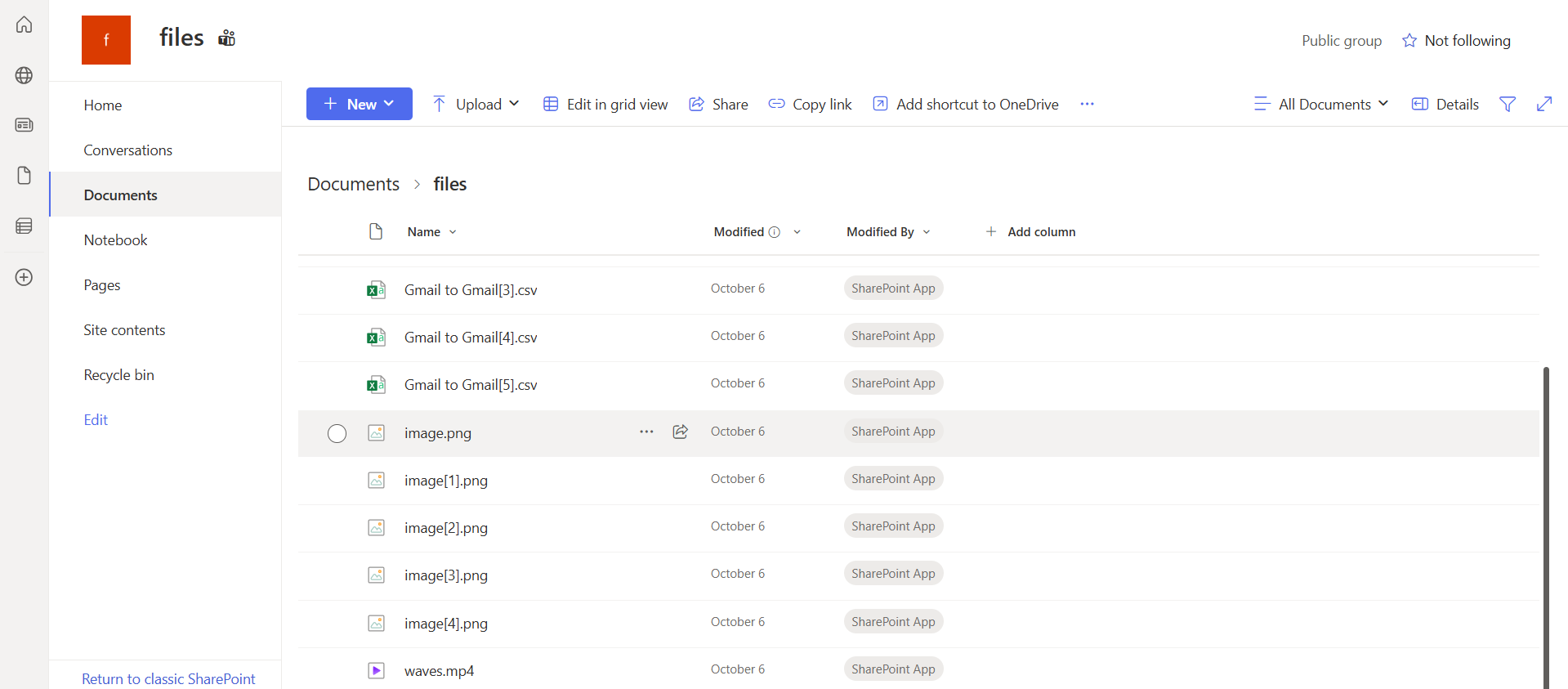Click the file type column header icon
Image resolution: width=1568 pixels, height=689 pixels.
pyautogui.click(x=376, y=231)
